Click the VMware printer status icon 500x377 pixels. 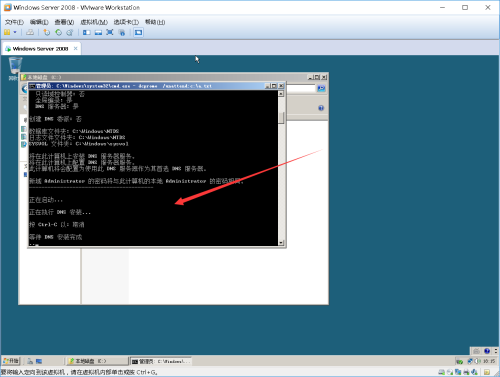pyautogui.click(x=466, y=372)
